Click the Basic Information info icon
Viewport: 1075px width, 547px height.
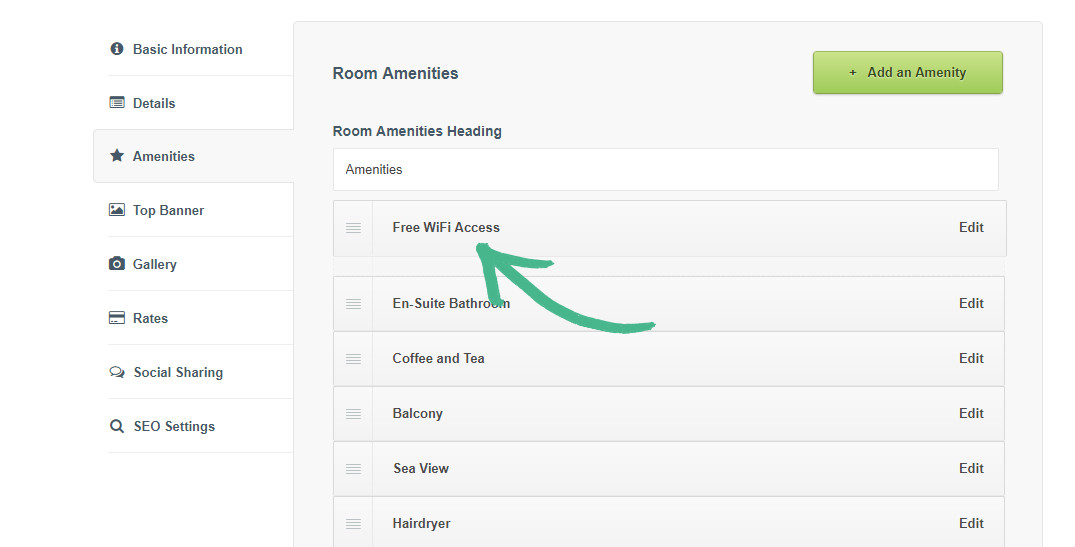tap(117, 49)
